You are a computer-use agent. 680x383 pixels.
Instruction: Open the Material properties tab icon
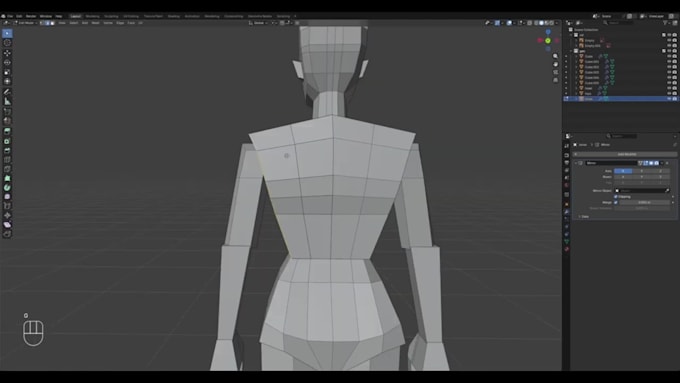coord(566,249)
